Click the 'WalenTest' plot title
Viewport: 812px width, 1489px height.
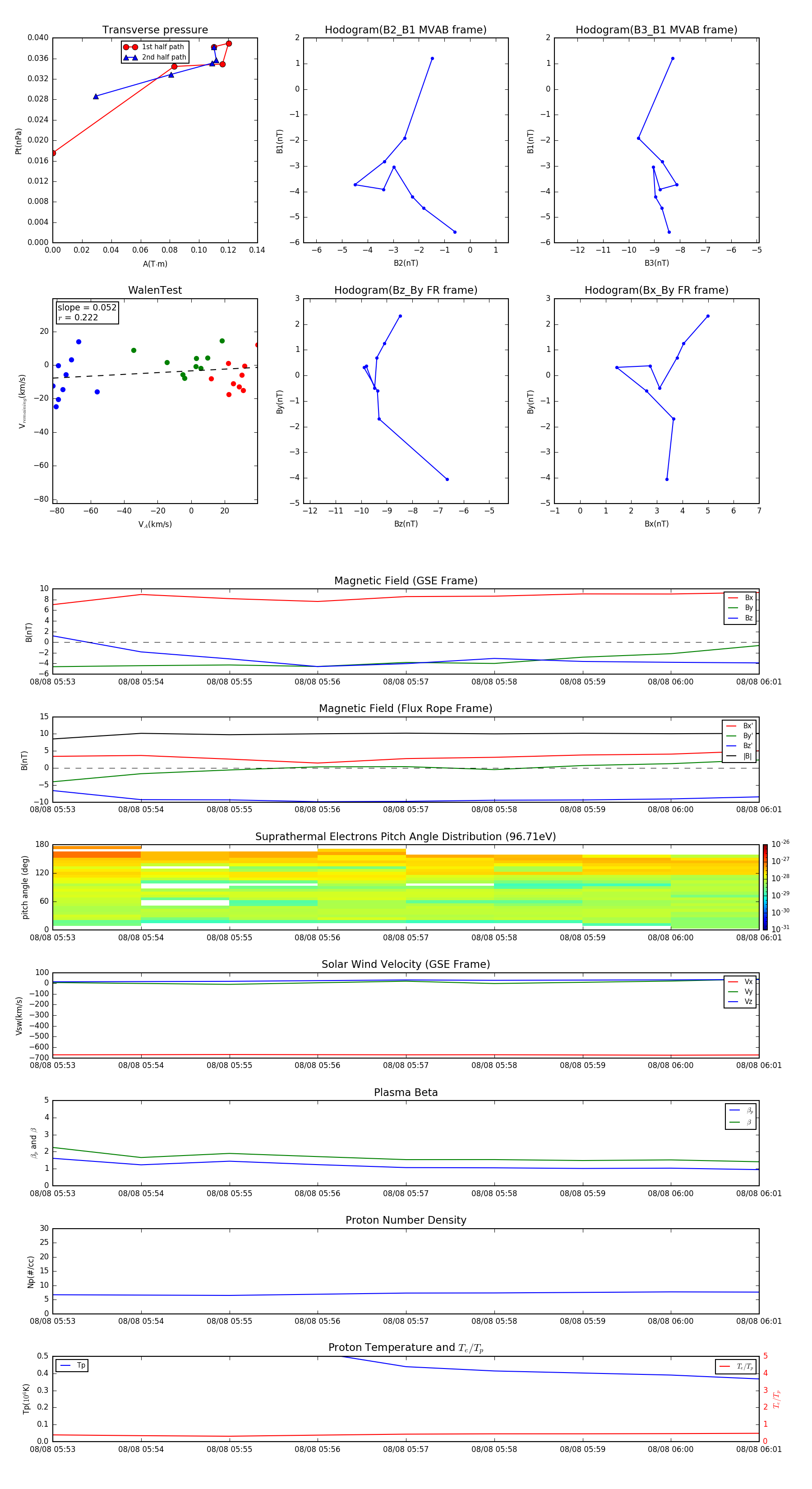pyautogui.click(x=155, y=290)
